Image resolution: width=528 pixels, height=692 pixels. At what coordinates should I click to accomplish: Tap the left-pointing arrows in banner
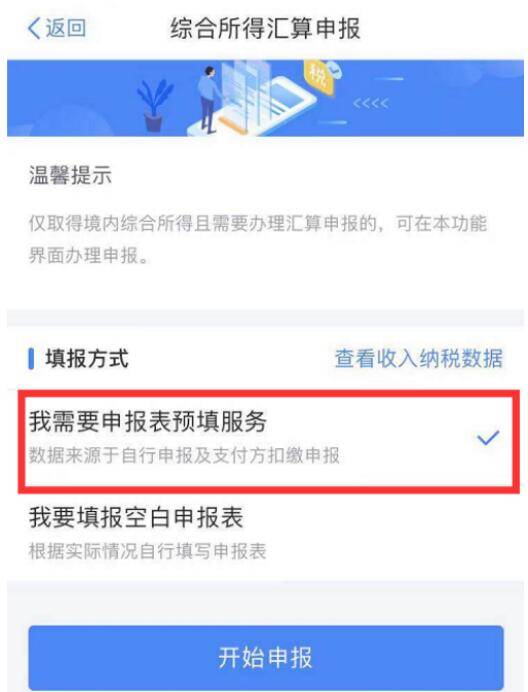(x=371, y=104)
